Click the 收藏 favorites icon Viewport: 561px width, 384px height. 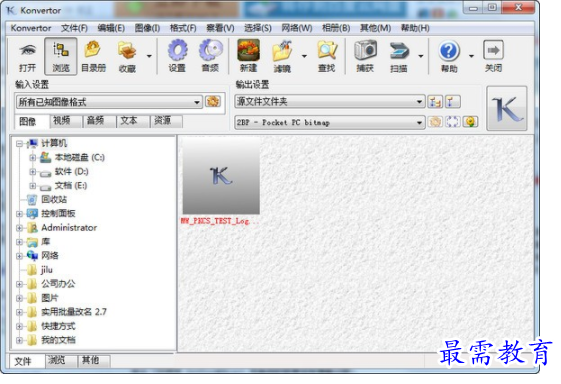tap(127, 51)
